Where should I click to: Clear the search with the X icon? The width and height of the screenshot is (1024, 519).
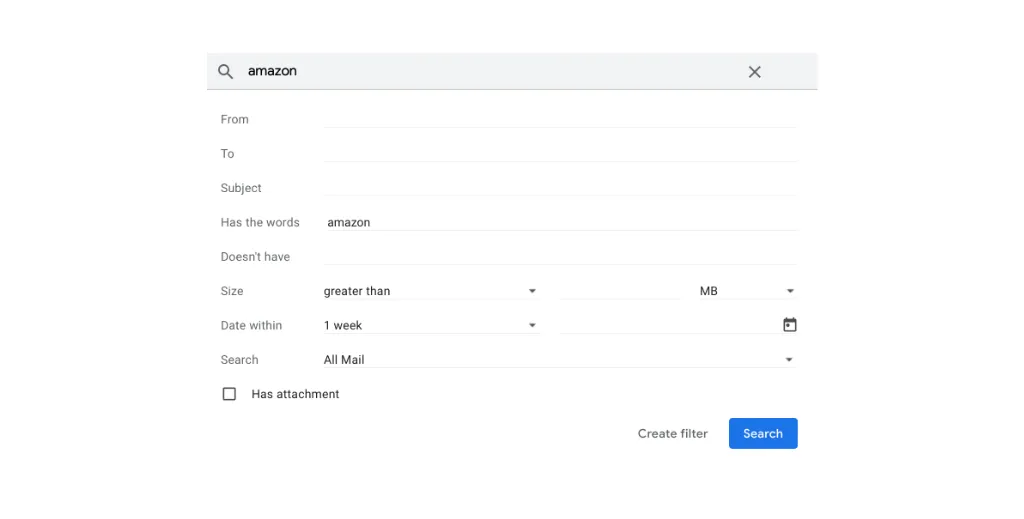click(754, 72)
